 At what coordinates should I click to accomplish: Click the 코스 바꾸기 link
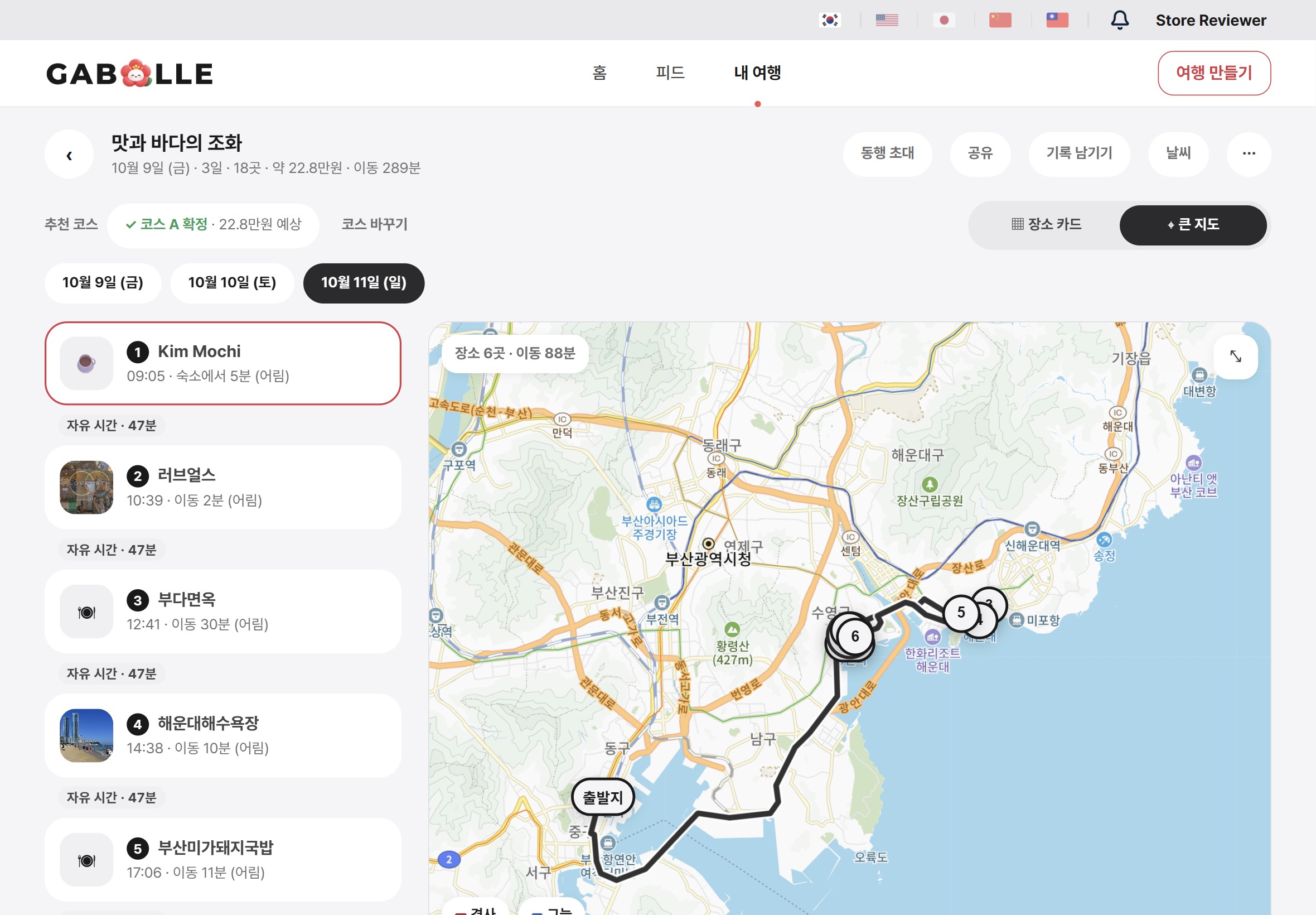(374, 224)
